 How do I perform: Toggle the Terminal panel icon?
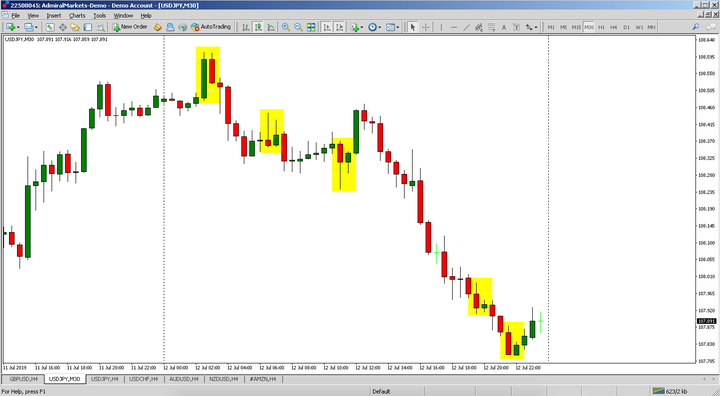tap(88, 27)
